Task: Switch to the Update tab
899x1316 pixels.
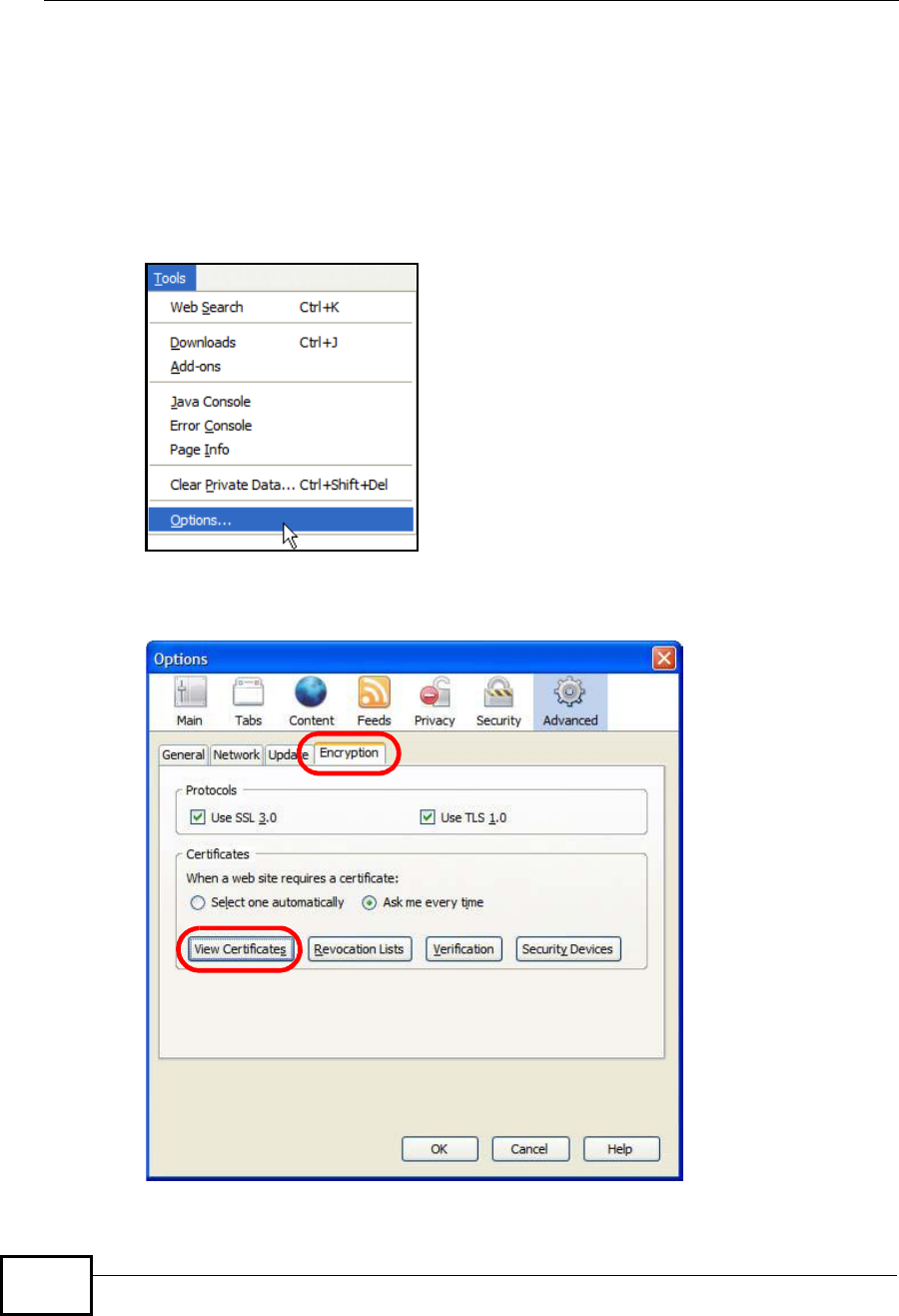Action: (x=288, y=755)
